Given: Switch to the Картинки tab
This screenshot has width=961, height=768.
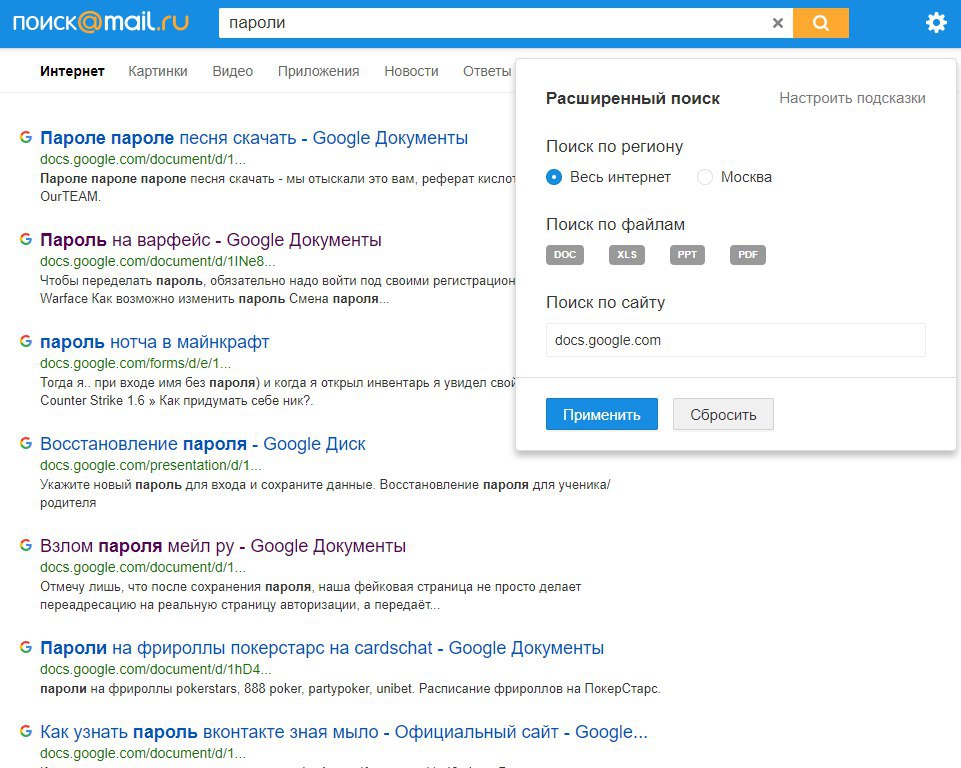Looking at the screenshot, I should (158, 71).
